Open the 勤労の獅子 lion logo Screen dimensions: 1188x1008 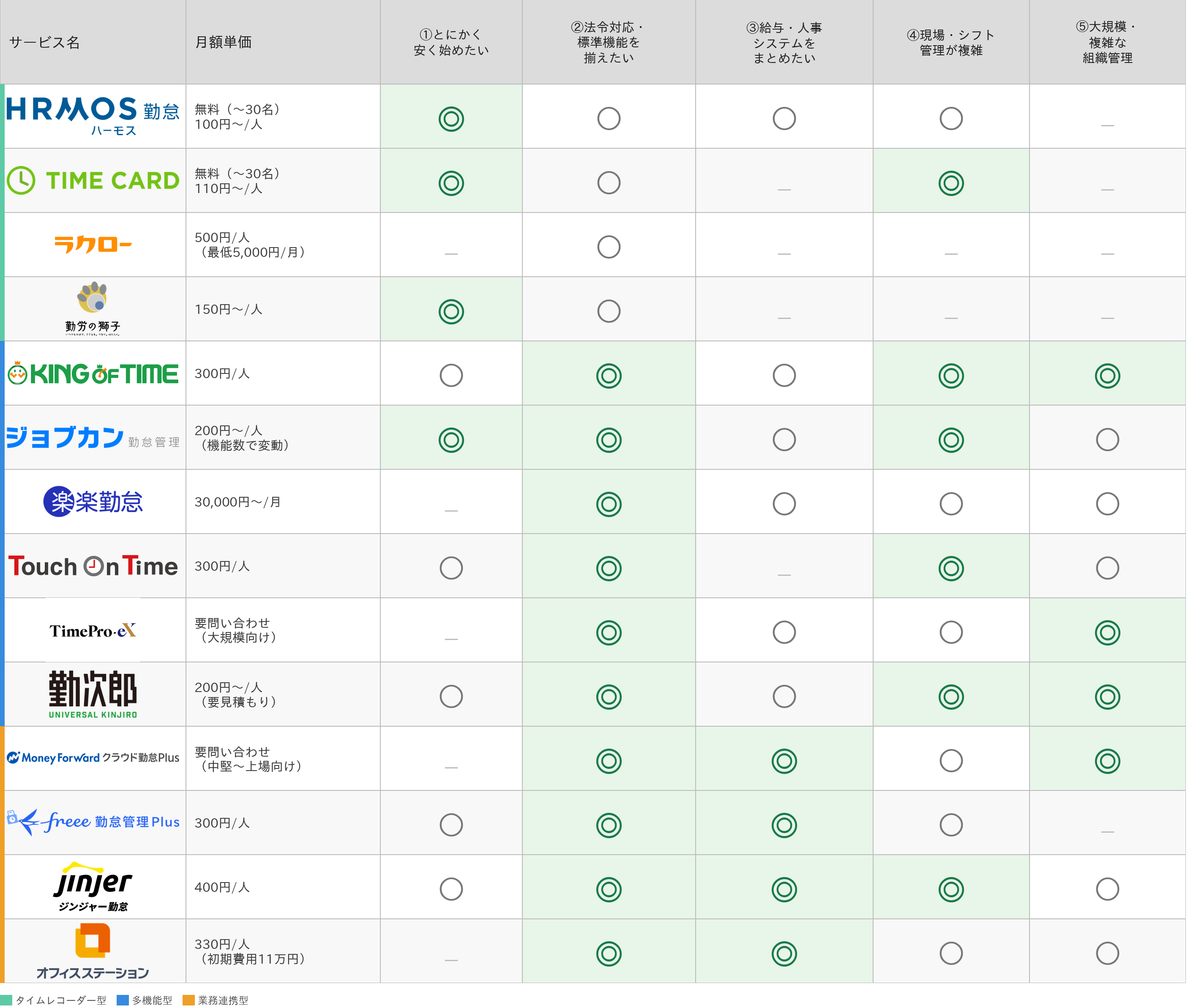click(x=93, y=308)
